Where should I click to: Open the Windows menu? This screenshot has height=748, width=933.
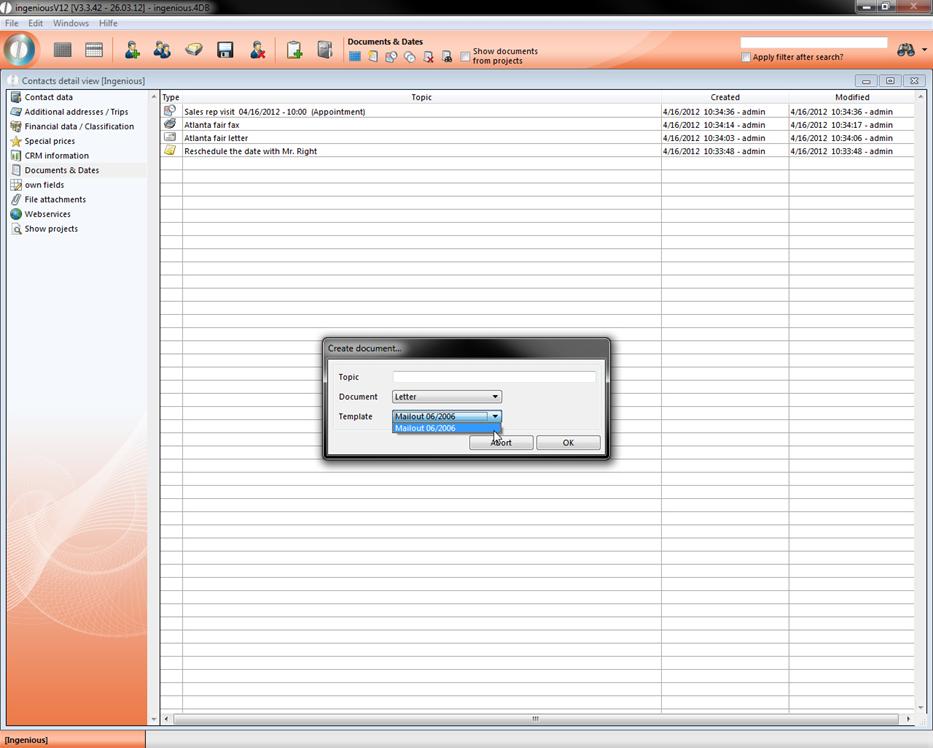pyautogui.click(x=71, y=23)
